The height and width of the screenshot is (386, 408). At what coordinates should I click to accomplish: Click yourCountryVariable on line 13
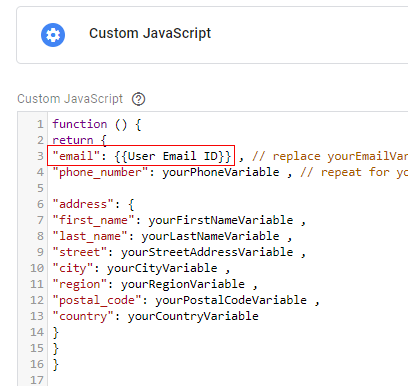(193, 316)
